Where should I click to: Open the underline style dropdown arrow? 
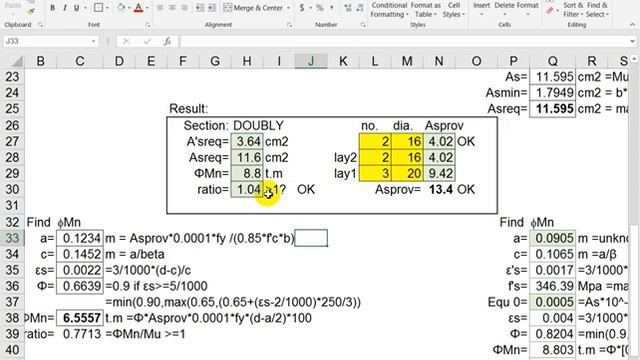[x=85, y=8]
